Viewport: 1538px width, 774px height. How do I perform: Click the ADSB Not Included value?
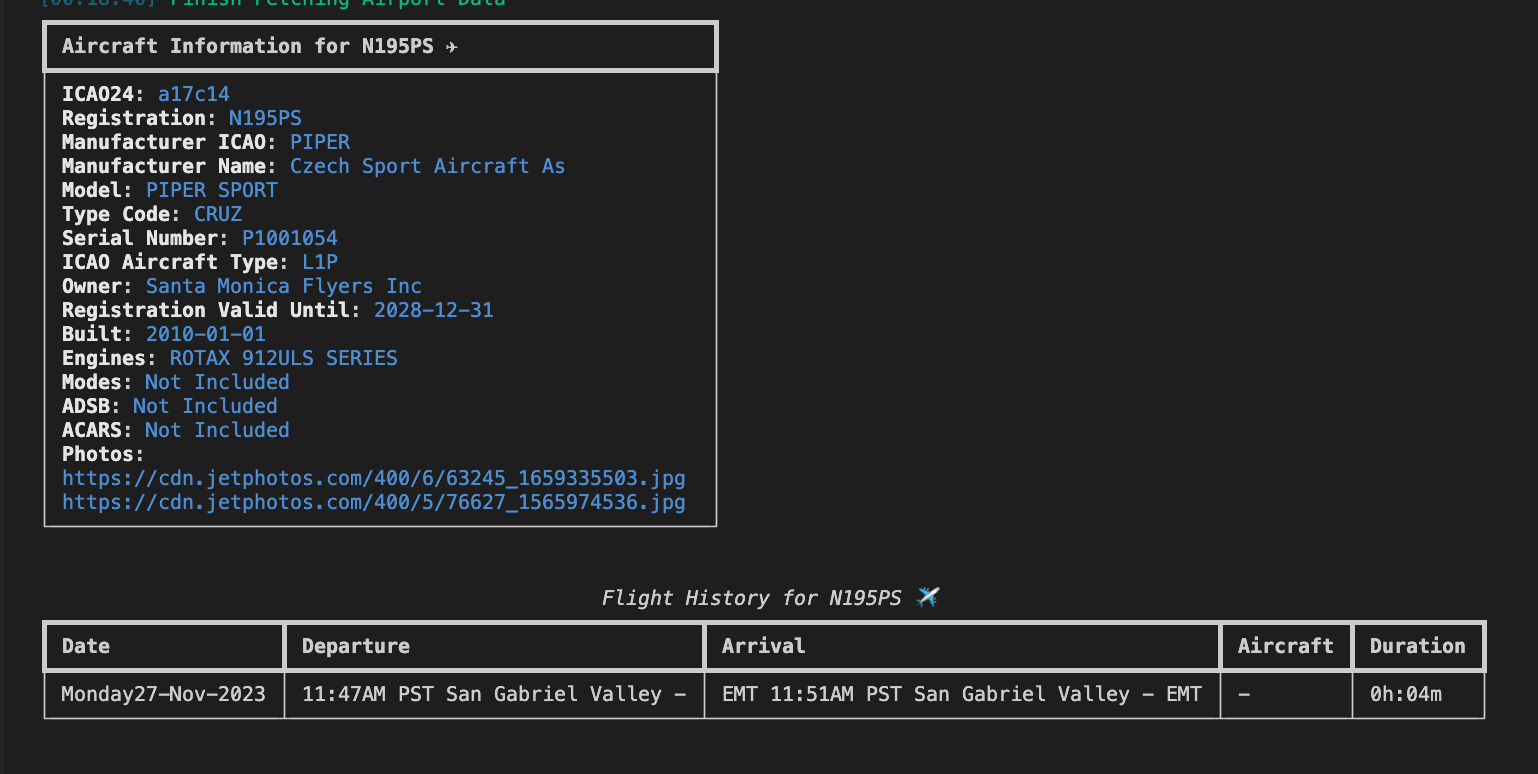point(205,406)
